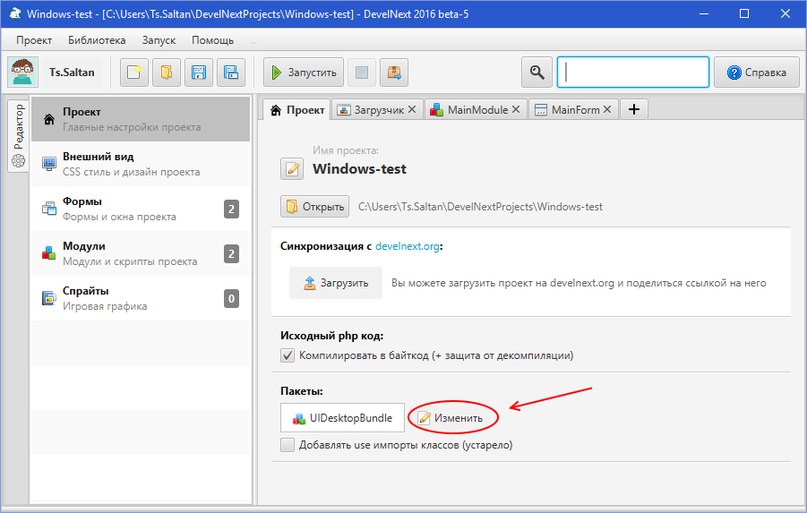The height and width of the screenshot is (513, 807).
Task: Select Формы in sidebar
Action: [x=141, y=209]
